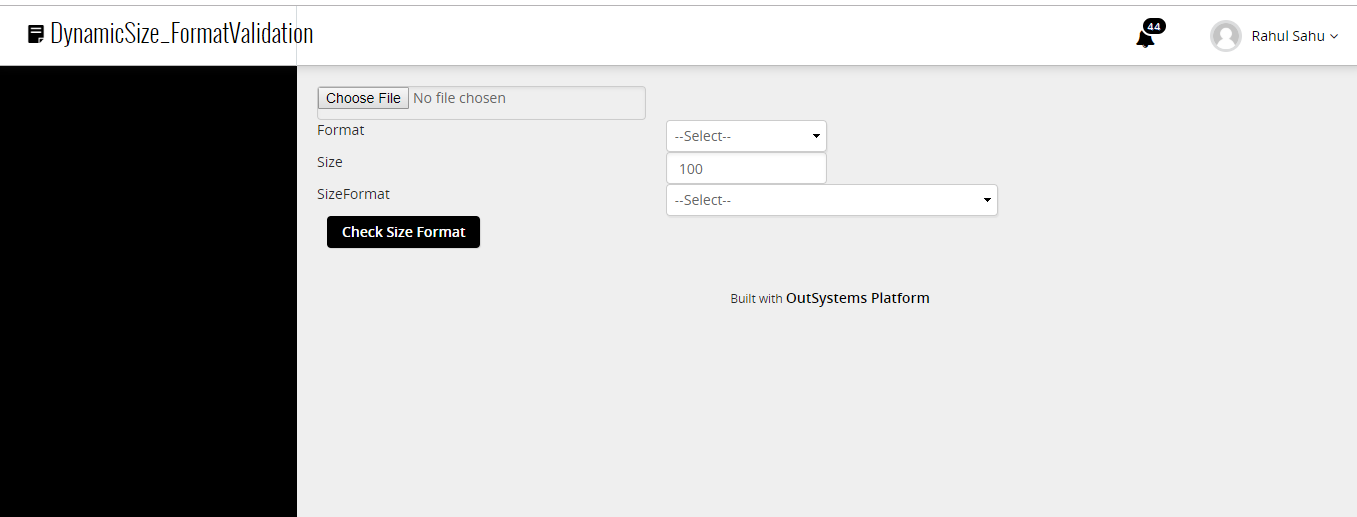This screenshot has width=1357, height=517.
Task: Click the notification bell icon
Action: pyautogui.click(x=1145, y=39)
